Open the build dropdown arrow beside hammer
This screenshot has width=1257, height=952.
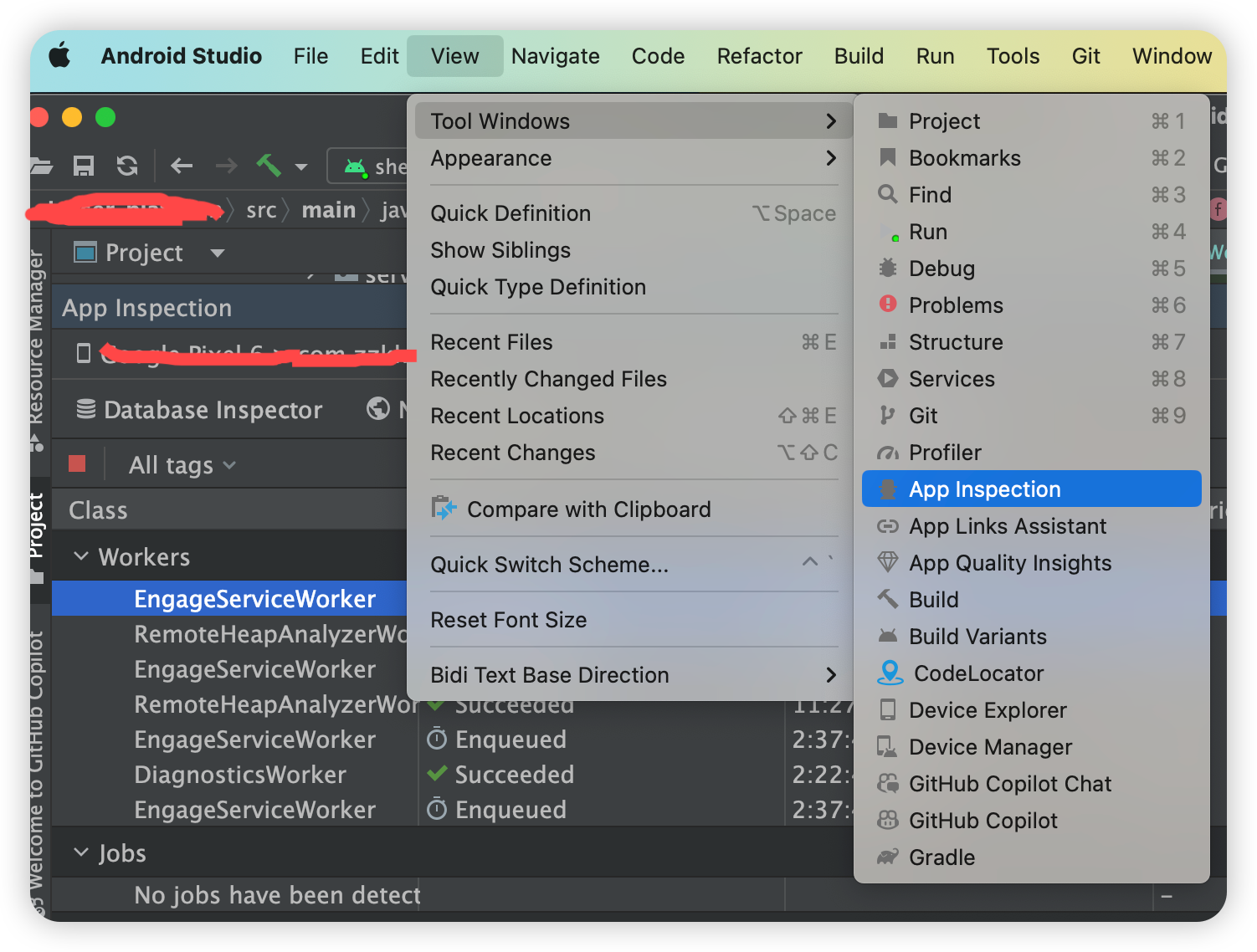tap(301, 166)
